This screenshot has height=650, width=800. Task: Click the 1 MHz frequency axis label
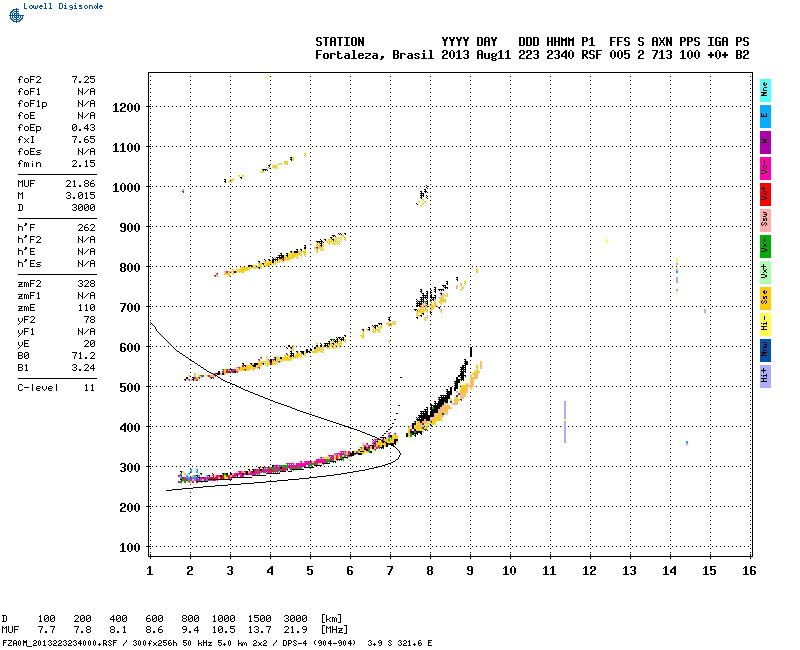click(x=149, y=571)
